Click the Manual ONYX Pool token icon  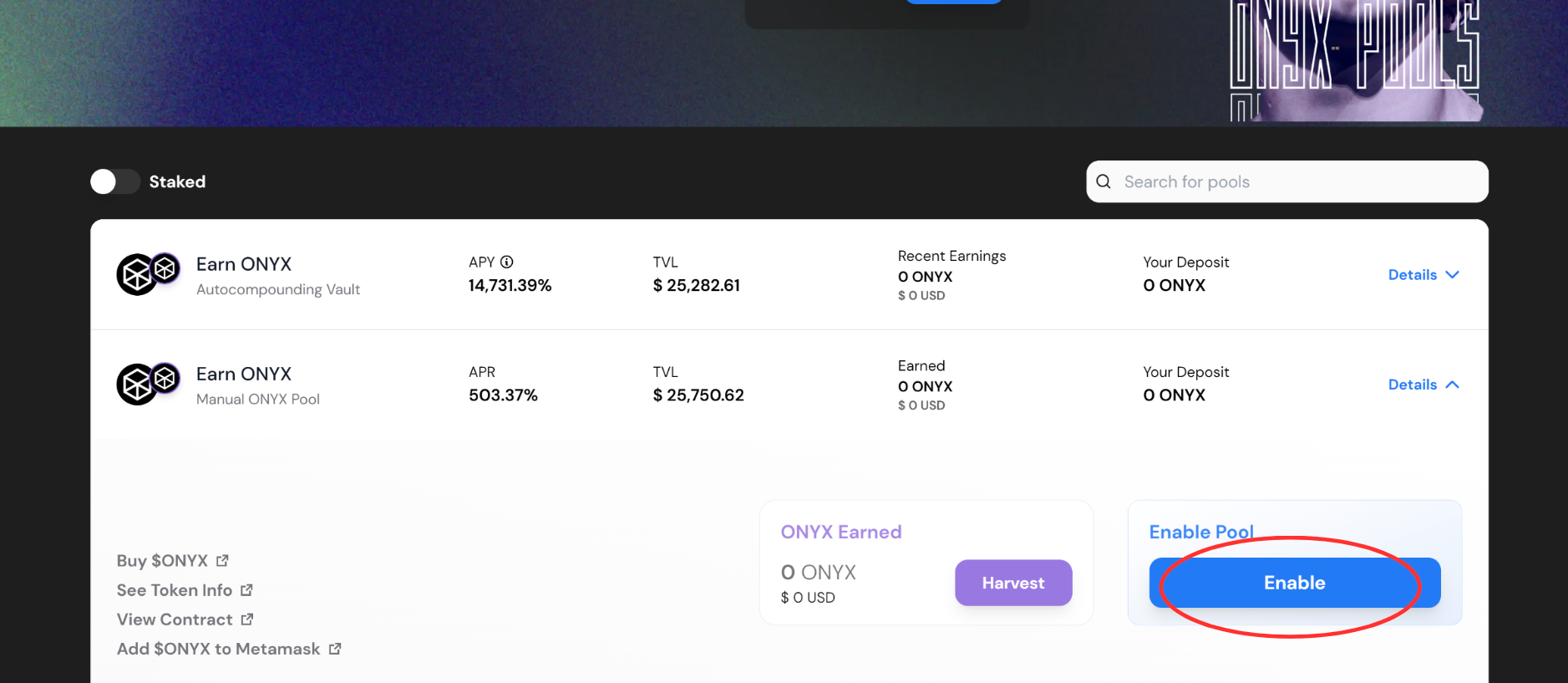[147, 384]
